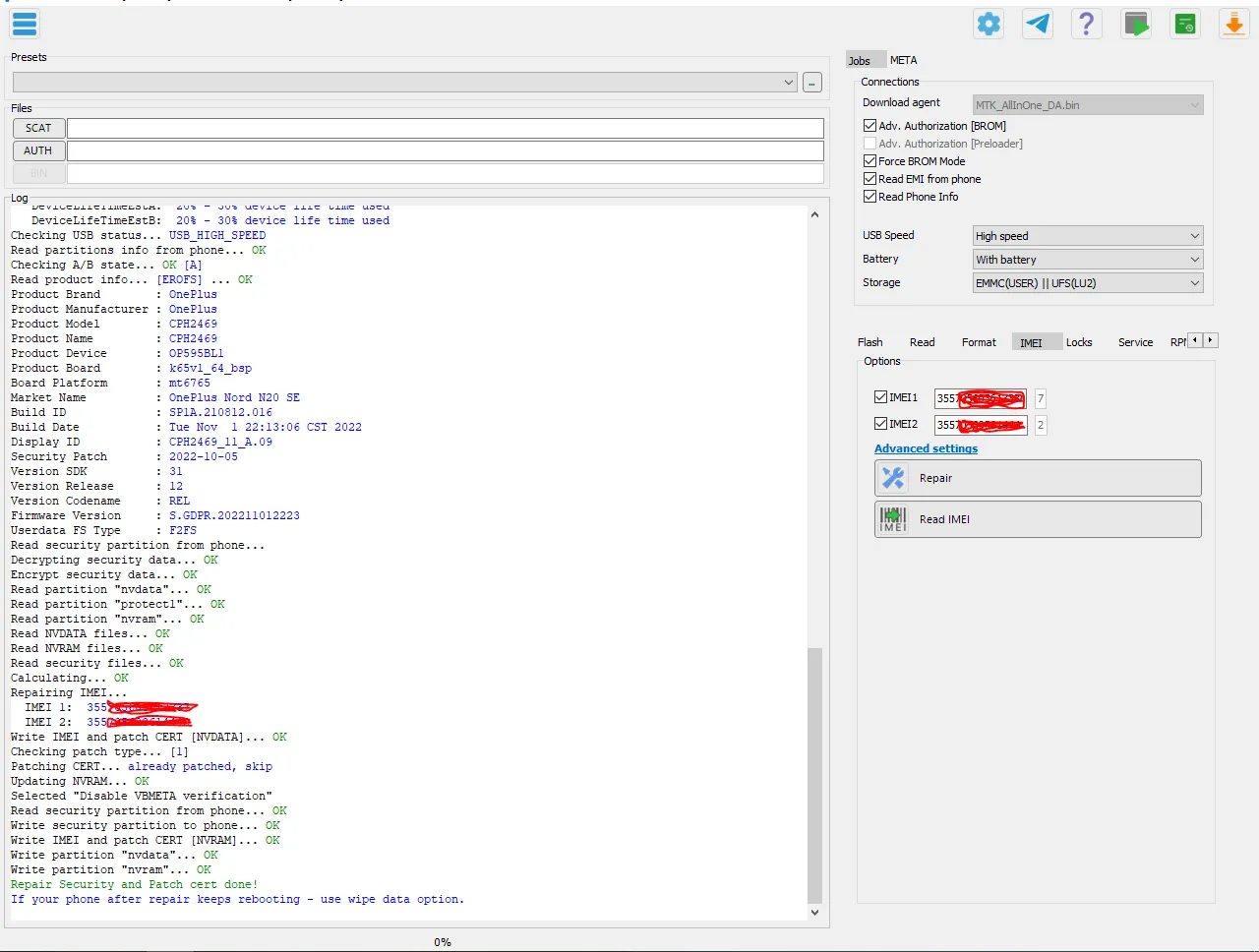Toggle the IMEI1 checkbox

[x=880, y=397]
